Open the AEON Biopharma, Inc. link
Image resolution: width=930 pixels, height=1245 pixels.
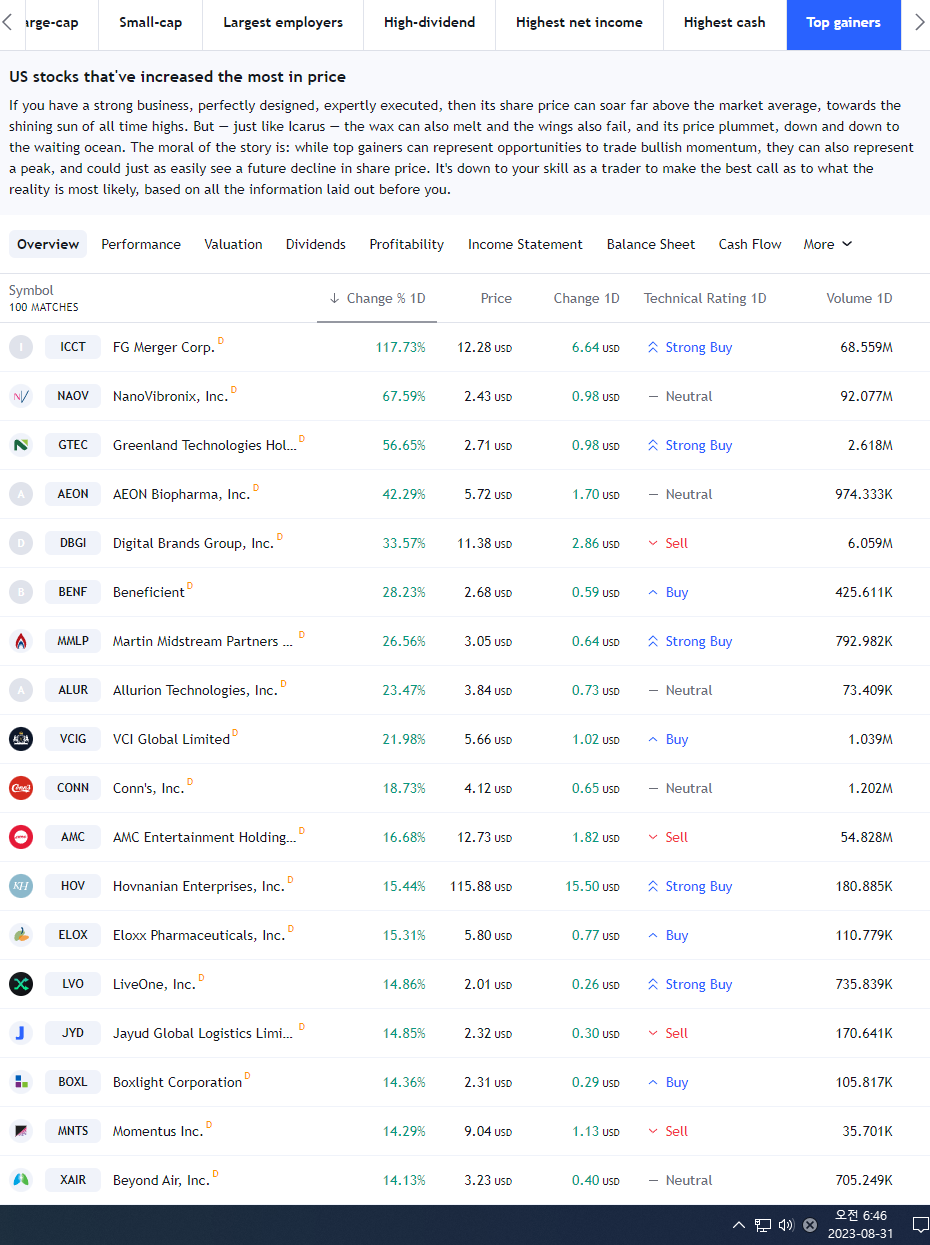pyautogui.click(x=181, y=494)
